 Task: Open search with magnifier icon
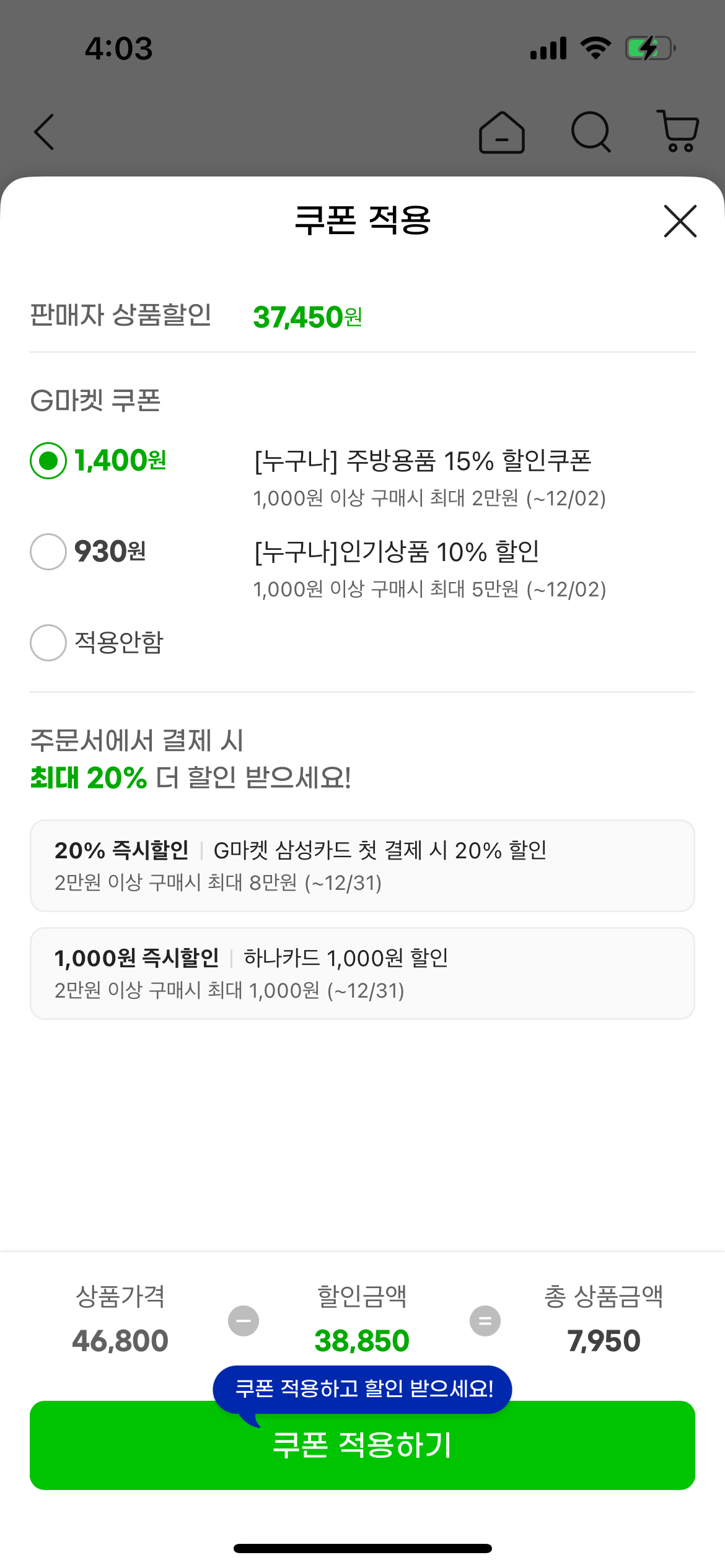coord(591,132)
